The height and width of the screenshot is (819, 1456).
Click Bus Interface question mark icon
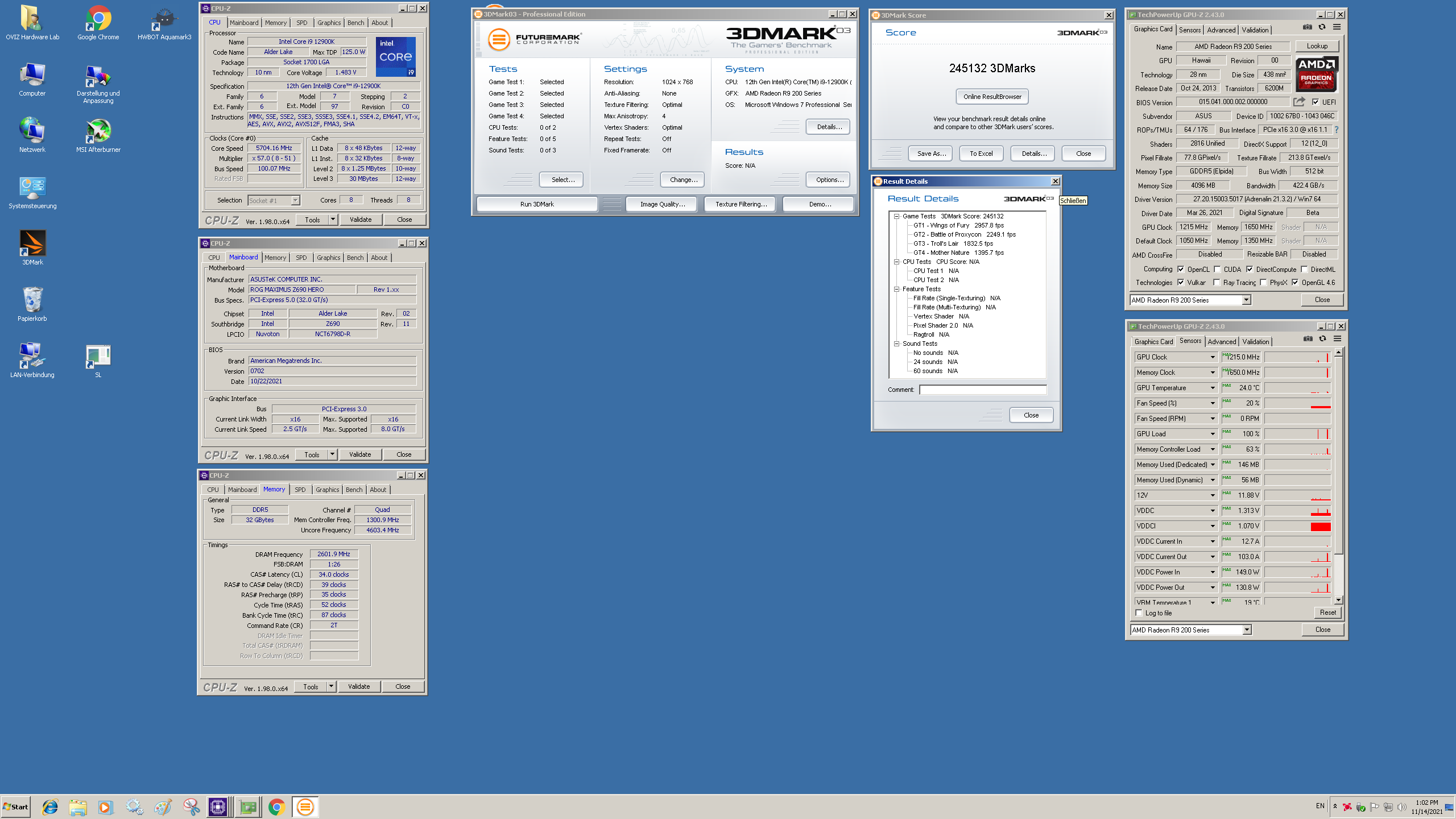(1337, 130)
